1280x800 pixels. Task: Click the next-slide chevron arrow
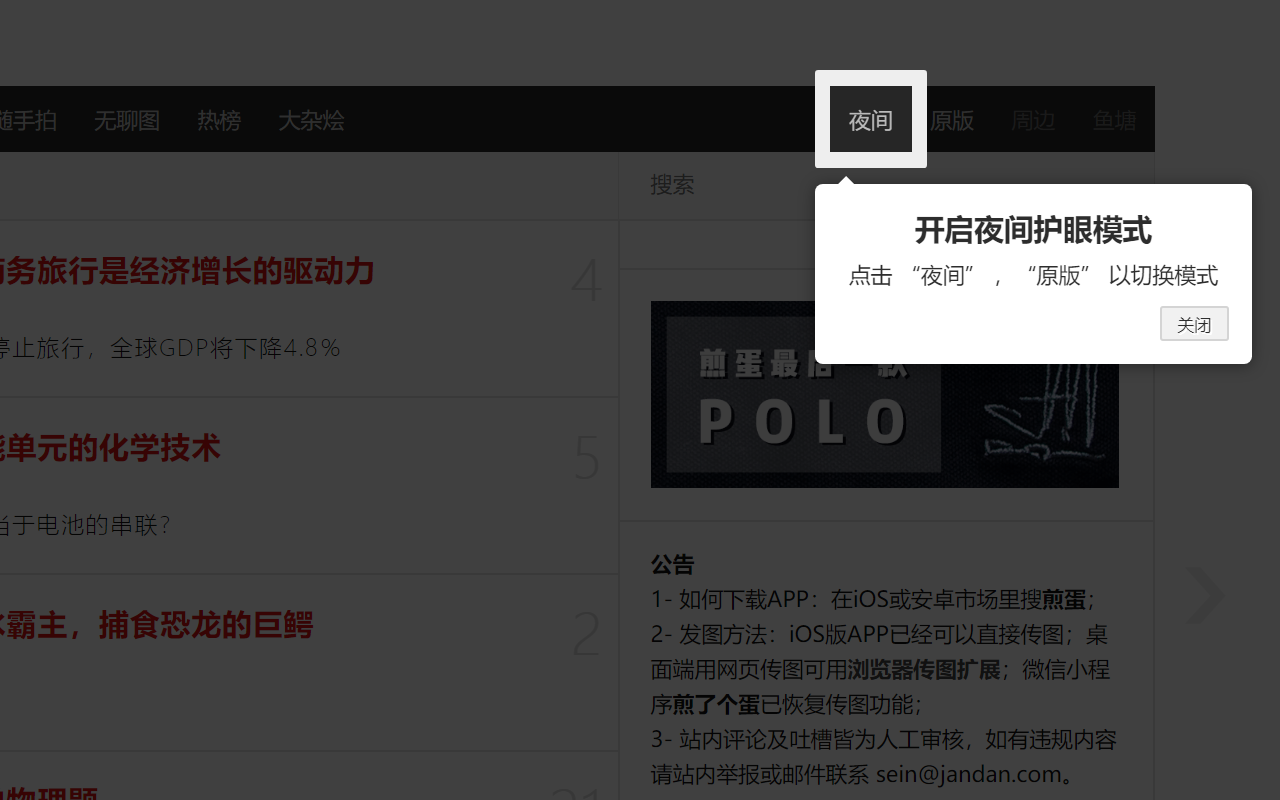1203,596
